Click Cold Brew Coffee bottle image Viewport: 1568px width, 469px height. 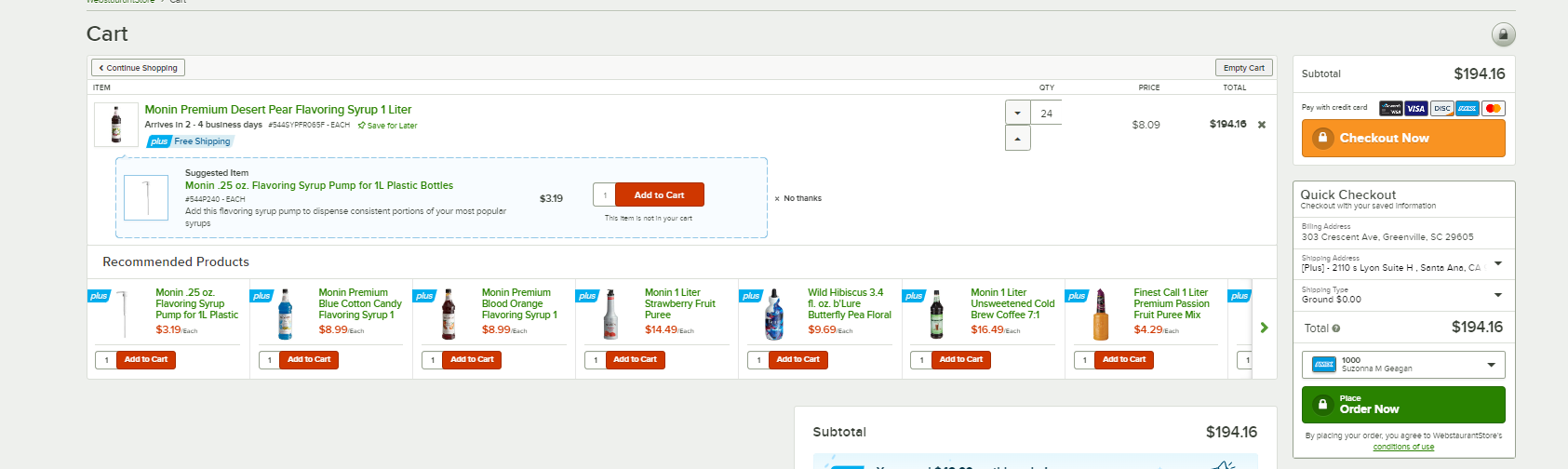(937, 315)
